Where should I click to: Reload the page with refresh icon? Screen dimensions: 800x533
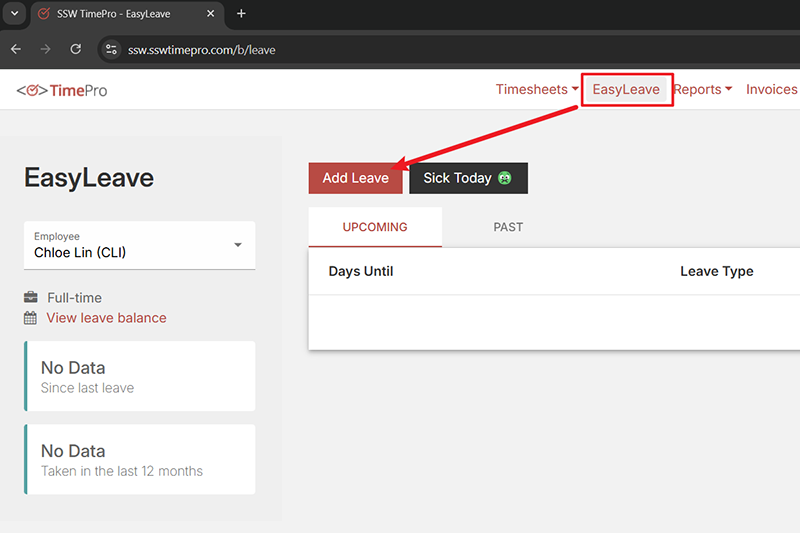coord(76,49)
